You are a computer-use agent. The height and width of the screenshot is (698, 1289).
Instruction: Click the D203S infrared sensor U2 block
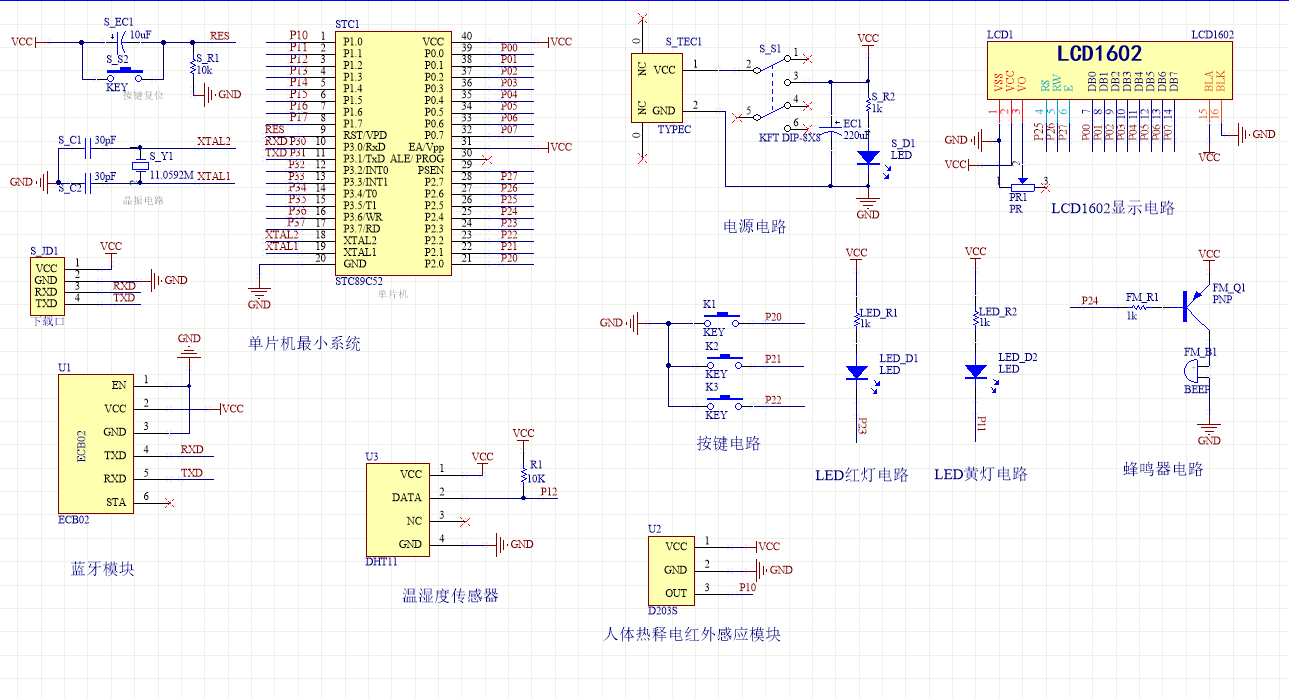point(675,570)
